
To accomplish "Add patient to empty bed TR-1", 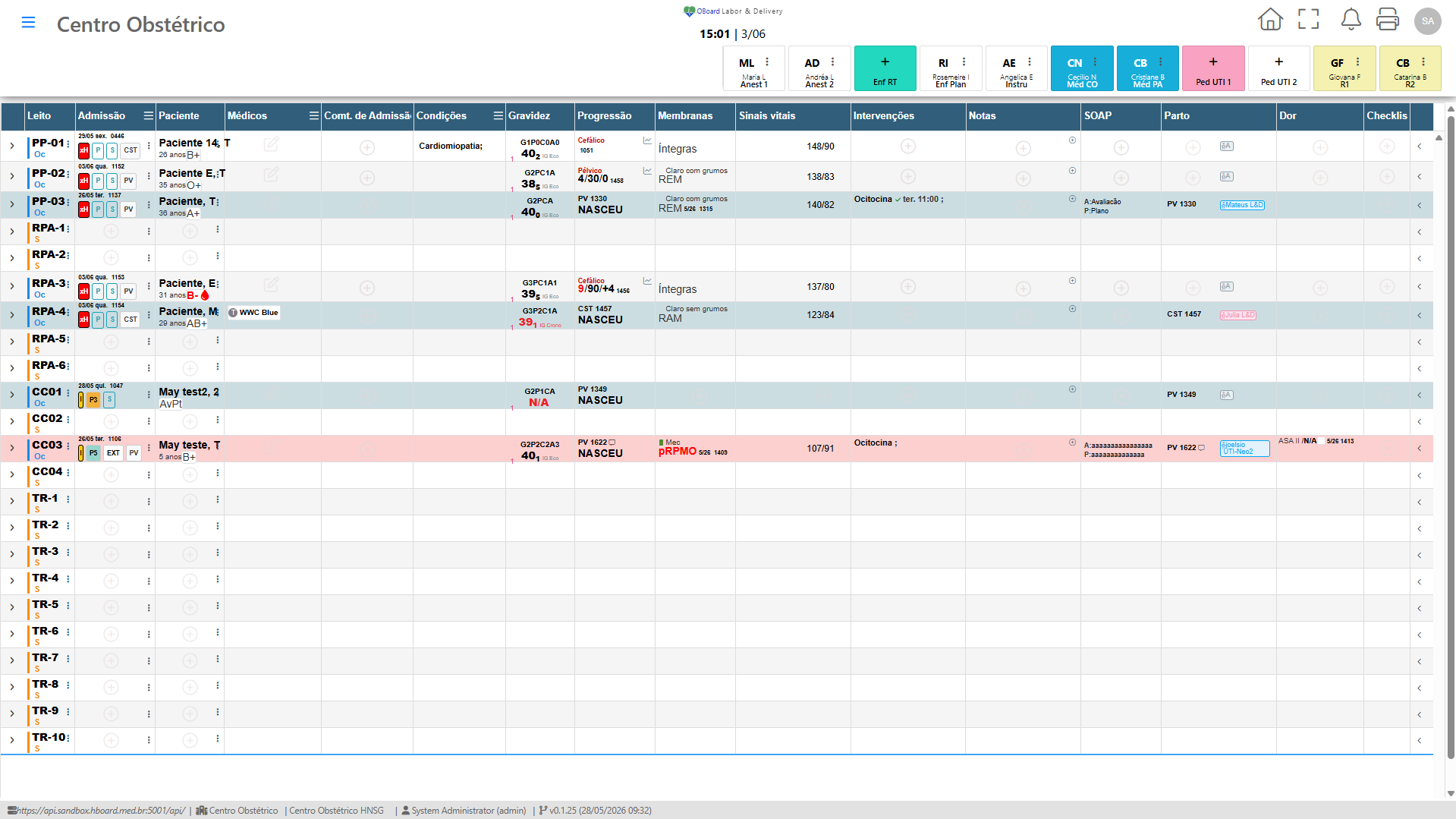I will coord(190,501).
